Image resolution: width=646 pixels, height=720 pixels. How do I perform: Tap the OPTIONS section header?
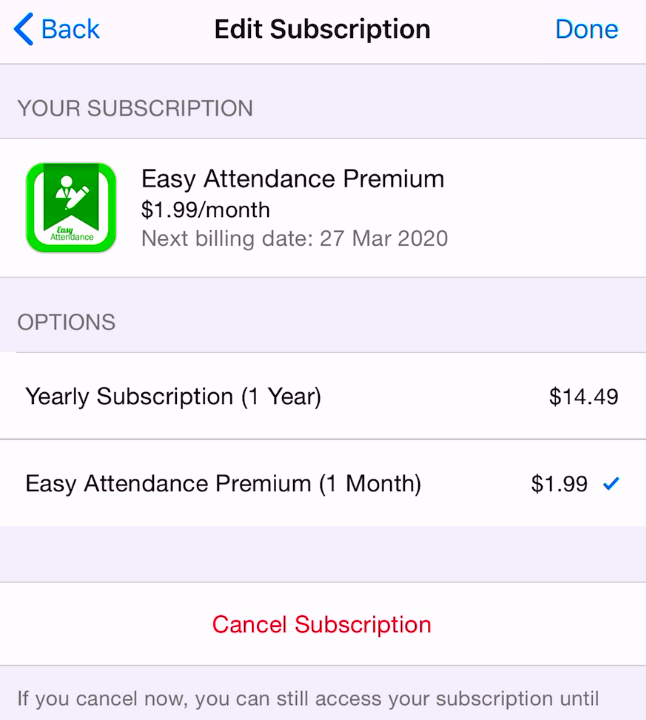pyautogui.click(x=67, y=322)
